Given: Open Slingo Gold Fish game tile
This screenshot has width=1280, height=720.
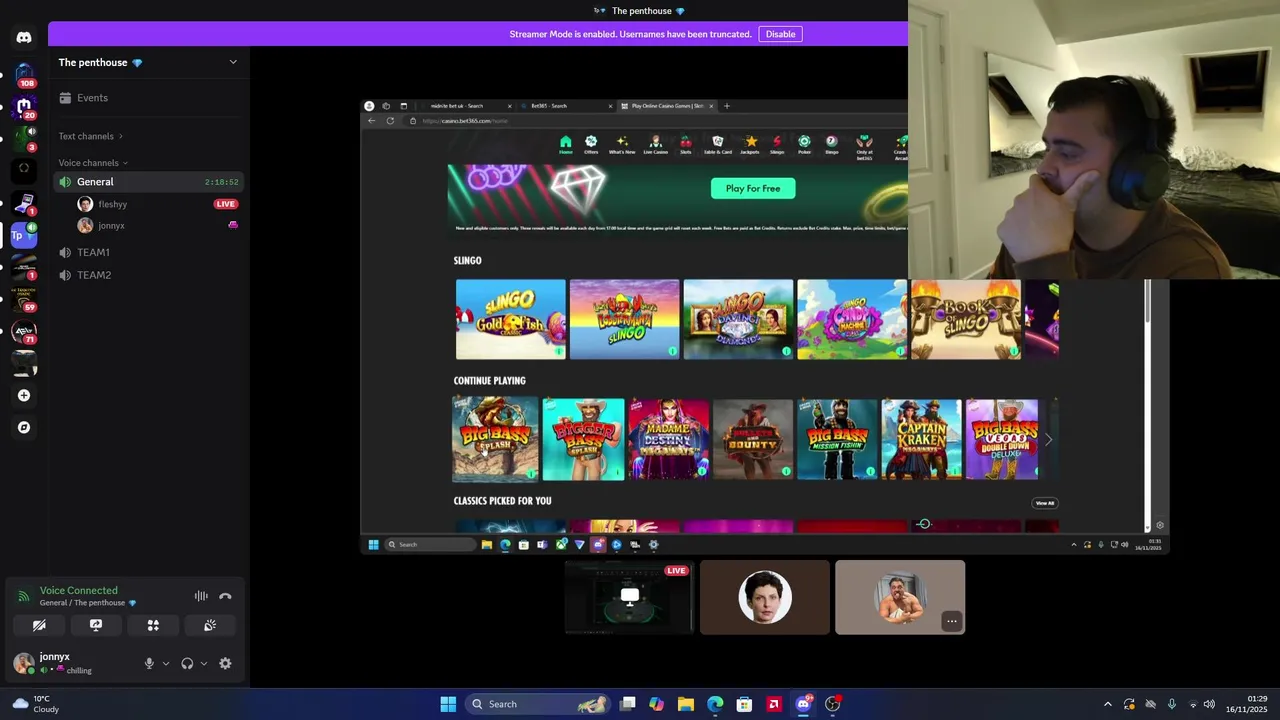Looking at the screenshot, I should 510,319.
